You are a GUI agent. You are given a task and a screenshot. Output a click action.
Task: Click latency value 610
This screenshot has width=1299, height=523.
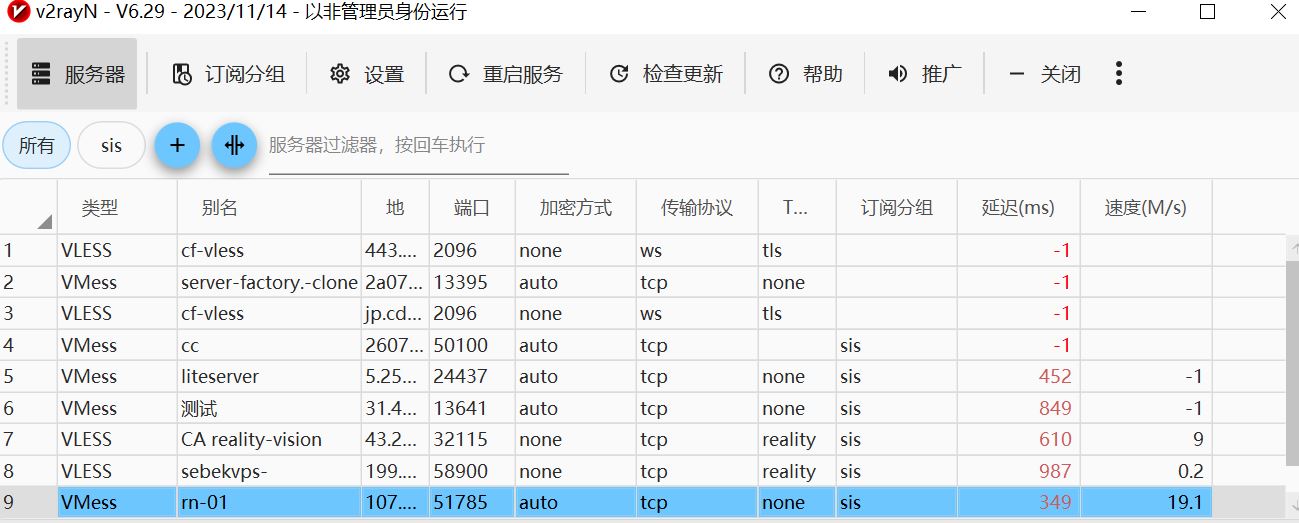pyautogui.click(x=1055, y=440)
